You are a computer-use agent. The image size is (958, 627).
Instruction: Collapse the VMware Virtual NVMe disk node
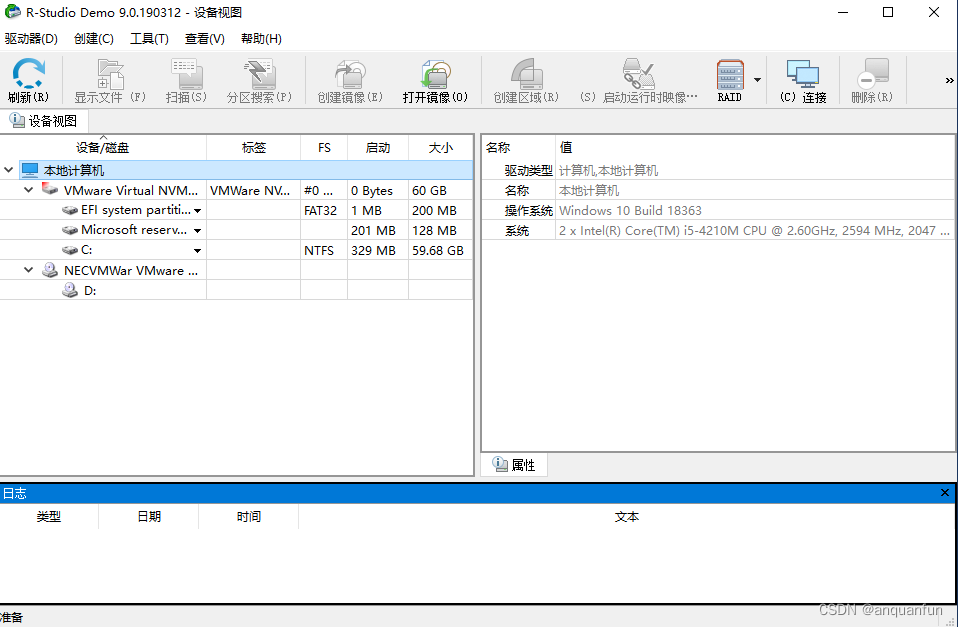coord(28,190)
